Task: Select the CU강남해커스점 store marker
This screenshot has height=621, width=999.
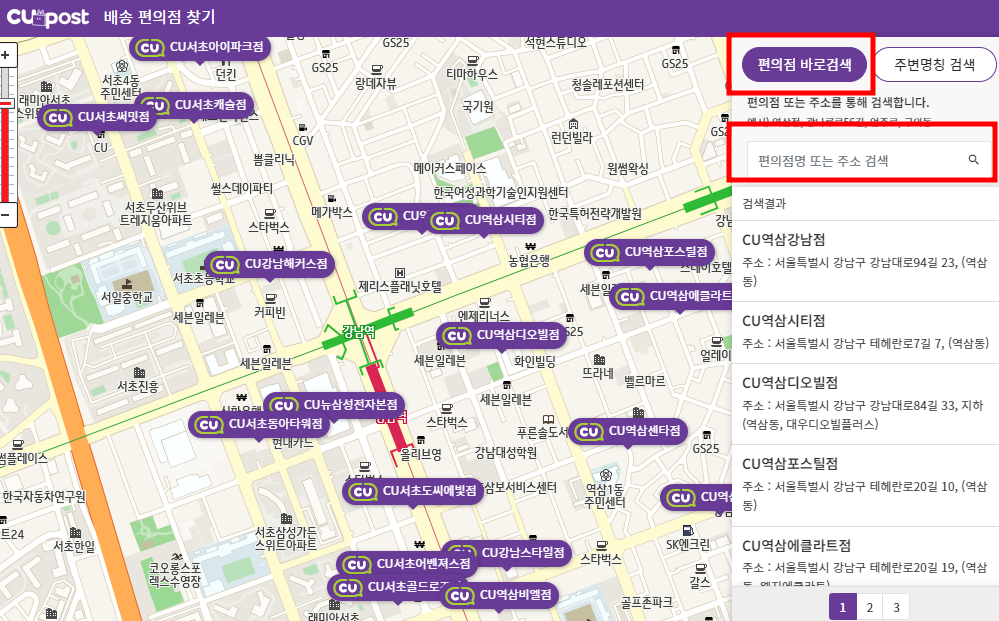Action: 270,265
